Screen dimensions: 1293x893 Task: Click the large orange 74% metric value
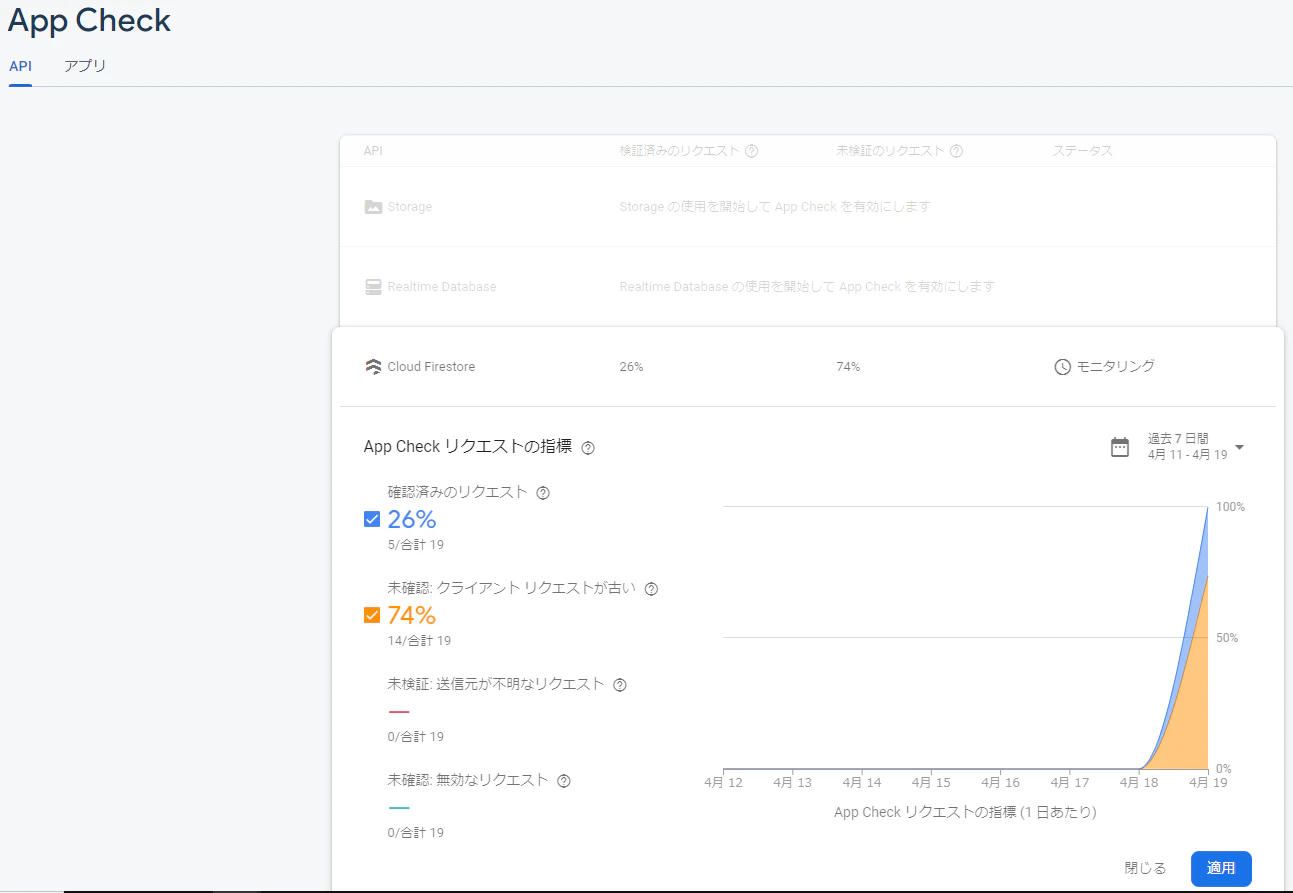(x=412, y=615)
